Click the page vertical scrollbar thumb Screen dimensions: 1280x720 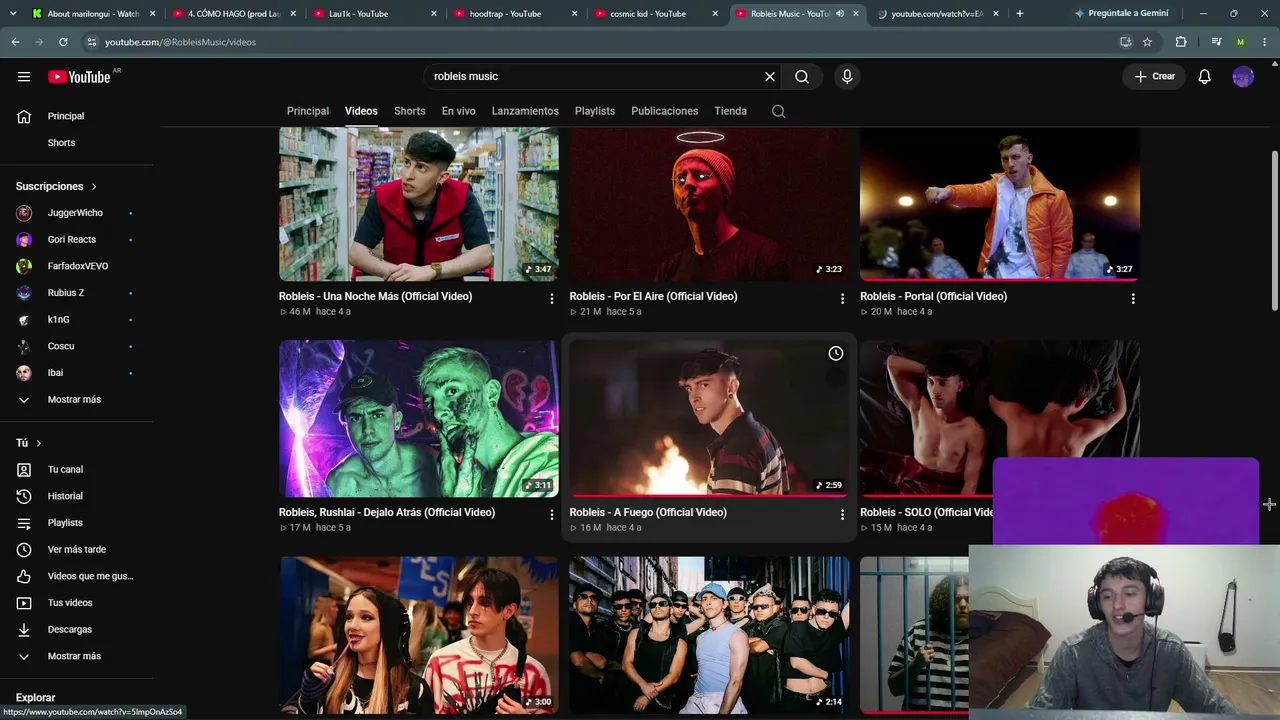1274,230
